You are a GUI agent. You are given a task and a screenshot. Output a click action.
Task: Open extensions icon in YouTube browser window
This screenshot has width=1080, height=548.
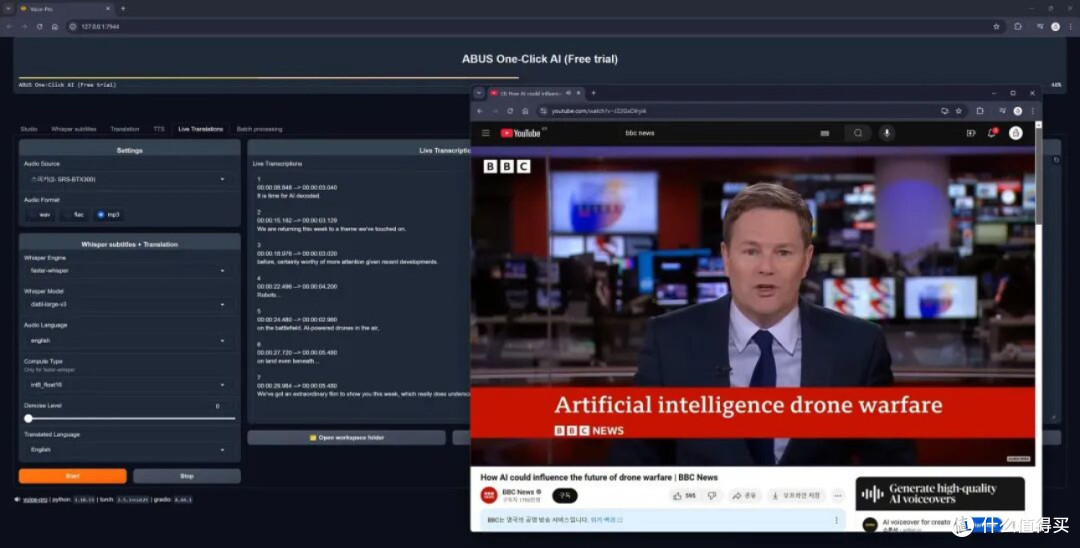tap(979, 111)
